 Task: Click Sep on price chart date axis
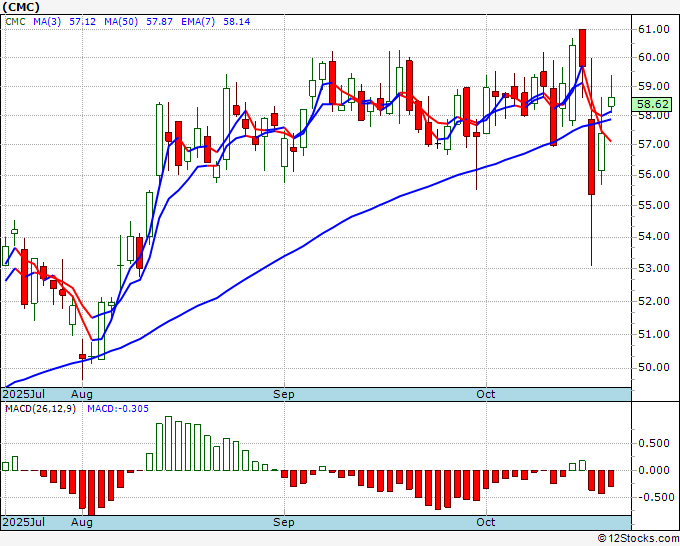click(284, 394)
